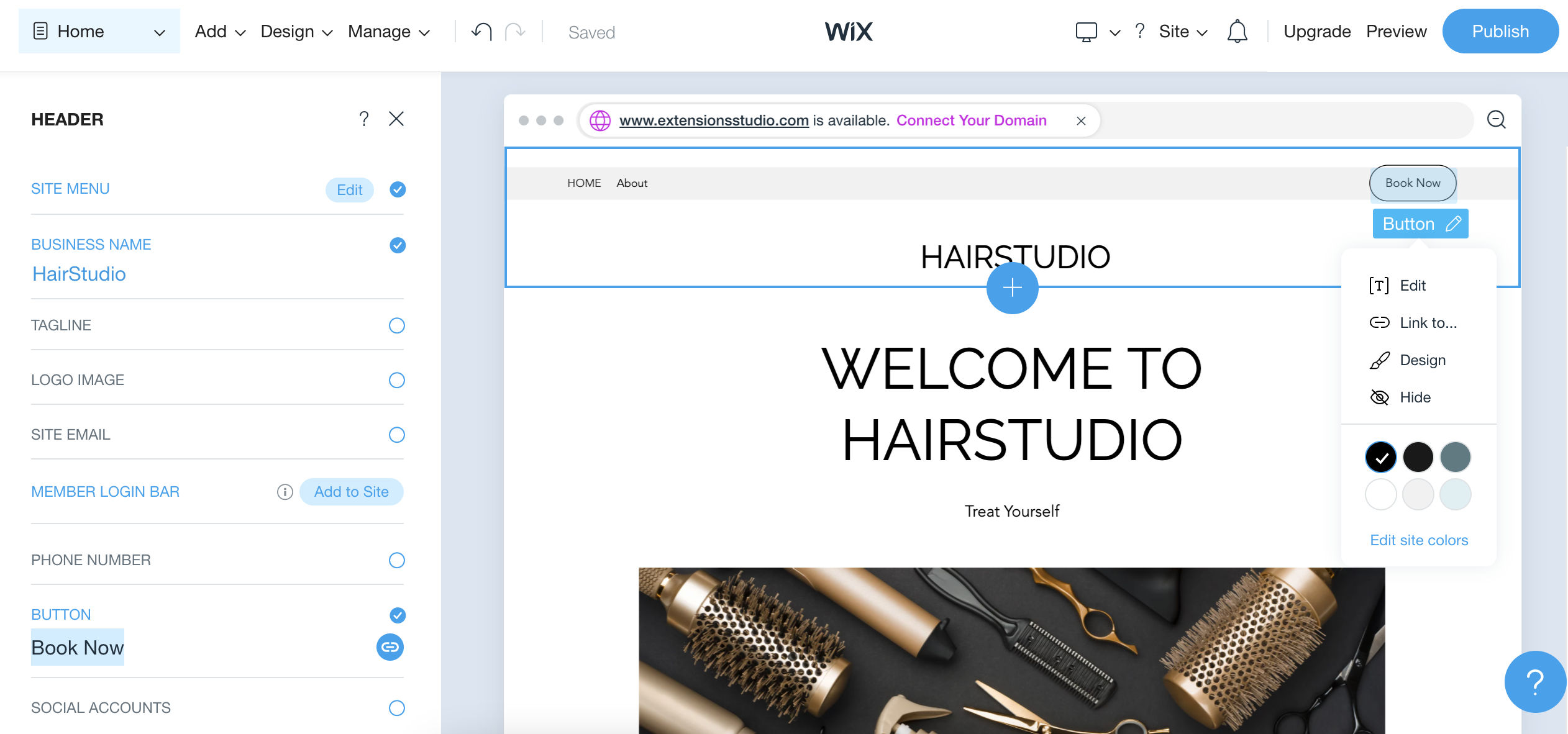
Task: Click the blue plus add section button
Action: pos(1012,288)
